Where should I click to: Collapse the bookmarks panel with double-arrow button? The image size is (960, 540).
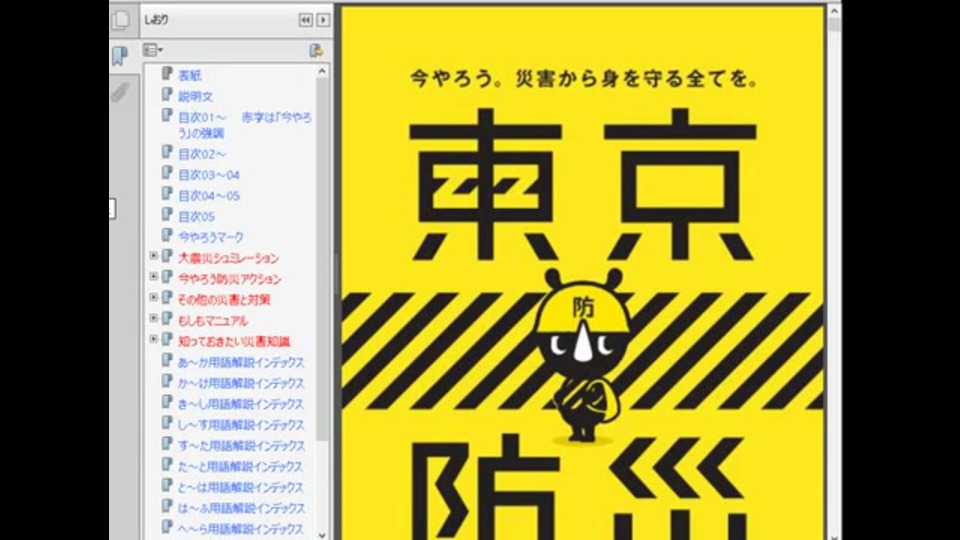click(x=305, y=20)
